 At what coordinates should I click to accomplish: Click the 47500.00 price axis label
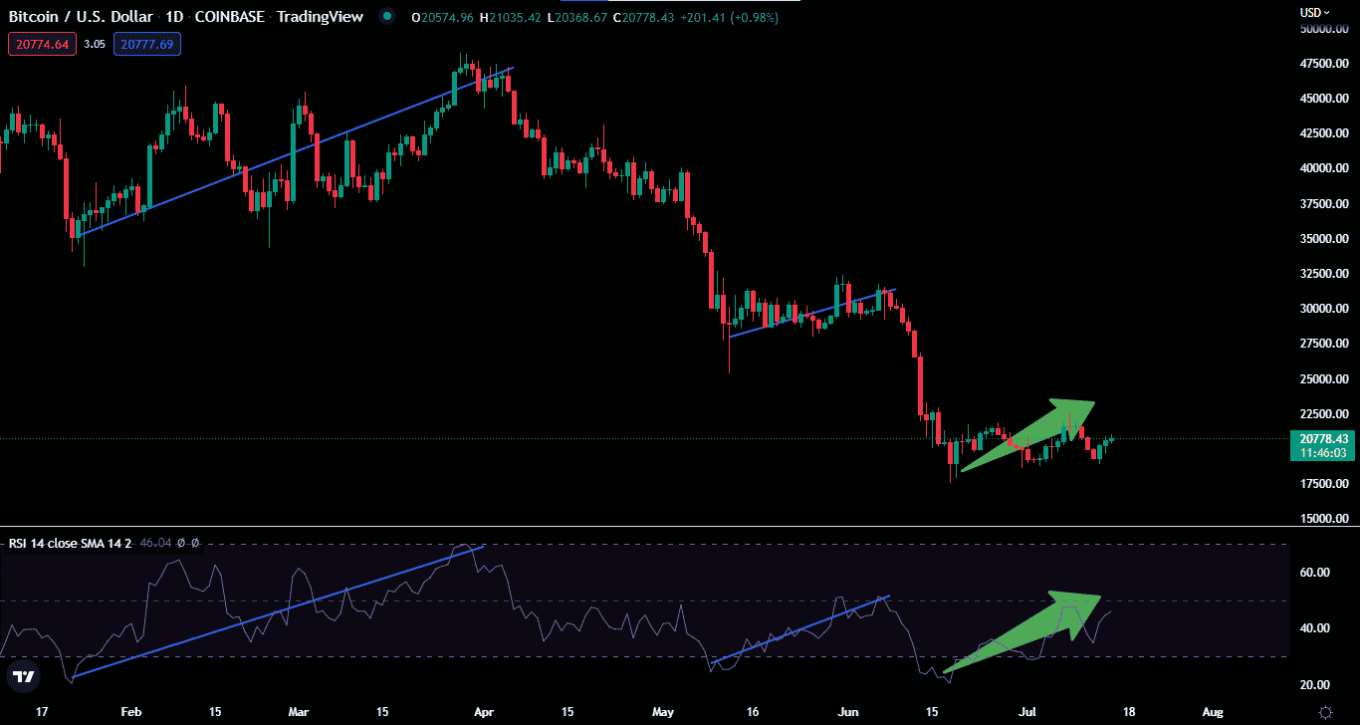pos(1324,64)
